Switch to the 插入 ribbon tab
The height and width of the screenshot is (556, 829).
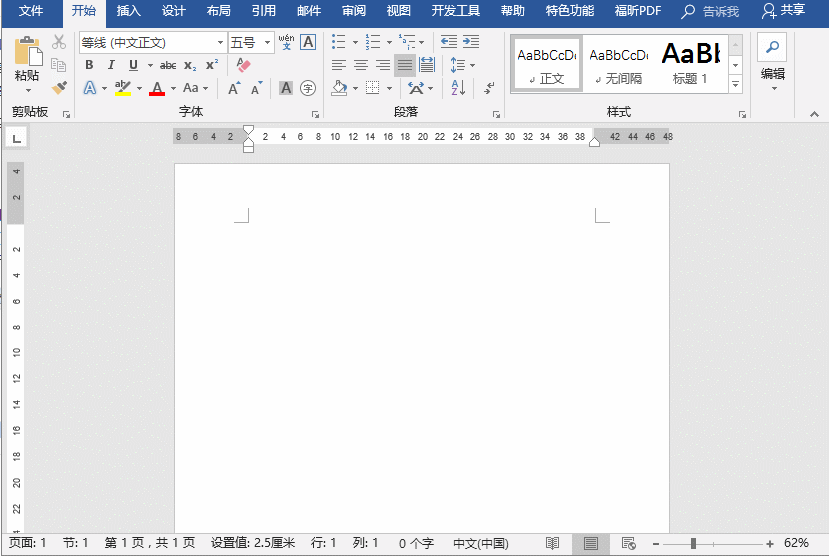(129, 11)
